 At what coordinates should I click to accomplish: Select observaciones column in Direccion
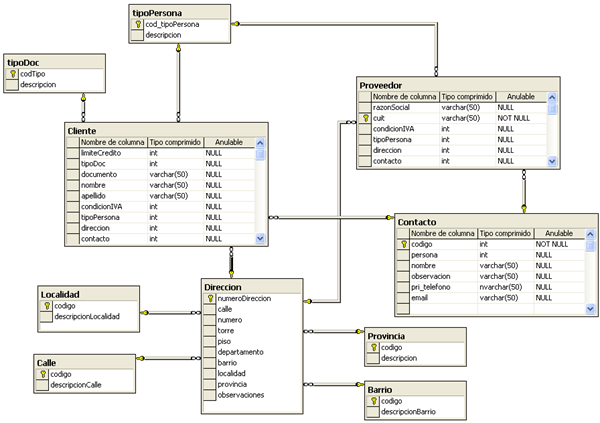pyautogui.click(x=252, y=395)
